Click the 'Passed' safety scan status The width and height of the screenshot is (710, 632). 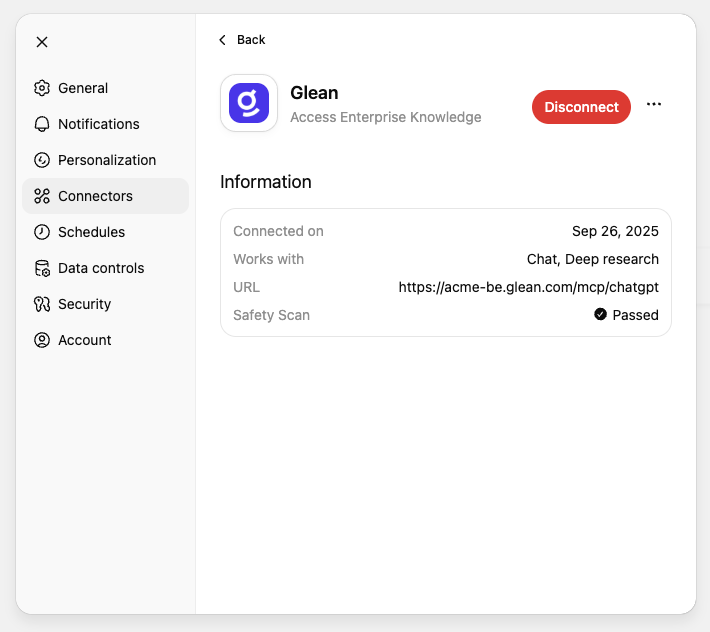point(635,315)
